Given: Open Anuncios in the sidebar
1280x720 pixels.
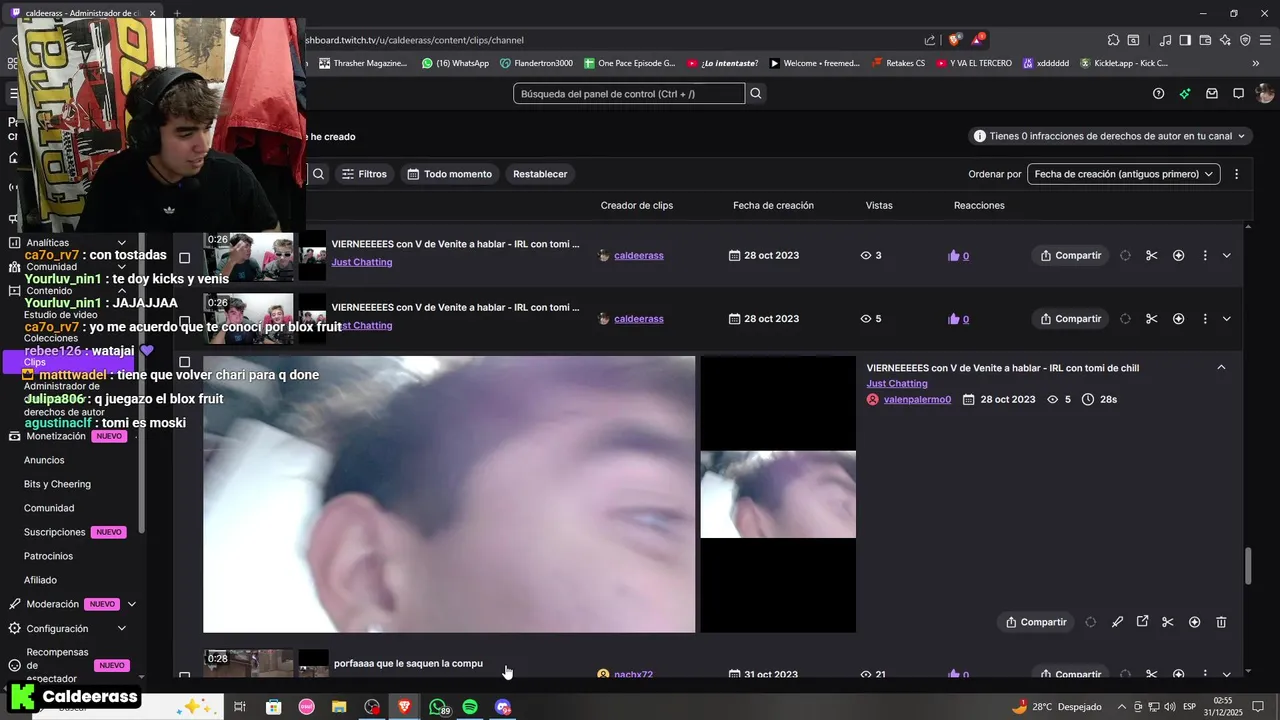Looking at the screenshot, I should 44,460.
